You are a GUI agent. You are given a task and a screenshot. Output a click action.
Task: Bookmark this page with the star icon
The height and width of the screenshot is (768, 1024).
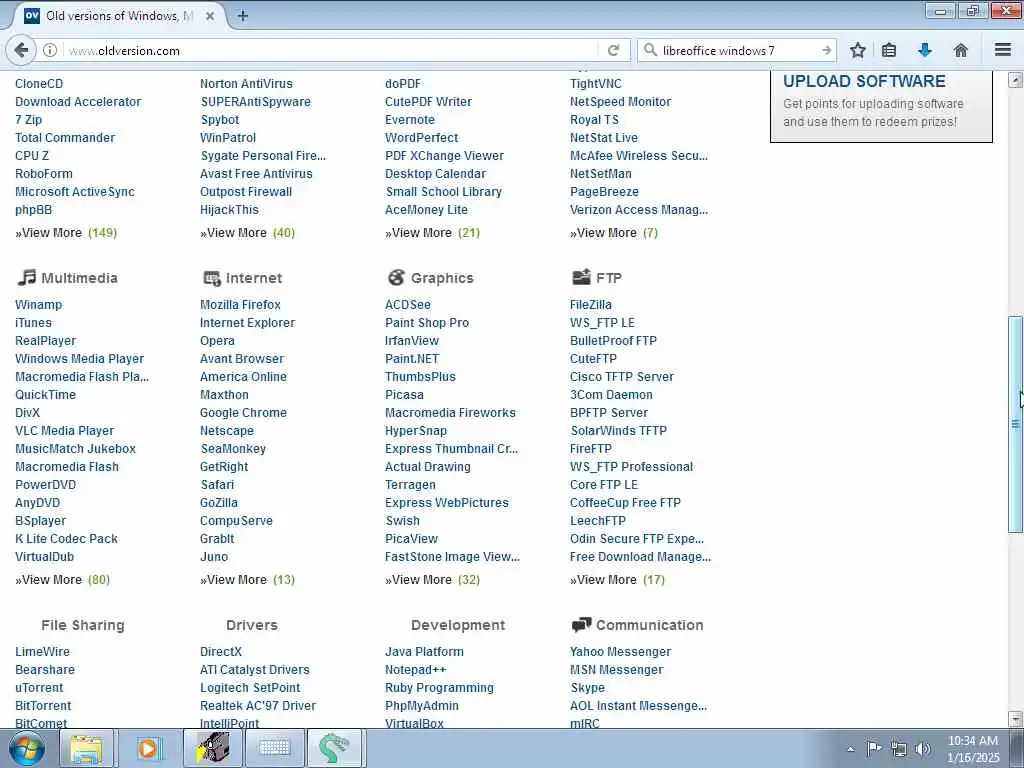[857, 50]
